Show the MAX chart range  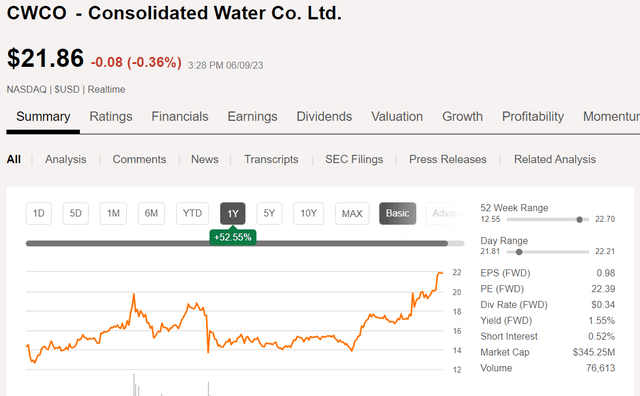coord(352,214)
